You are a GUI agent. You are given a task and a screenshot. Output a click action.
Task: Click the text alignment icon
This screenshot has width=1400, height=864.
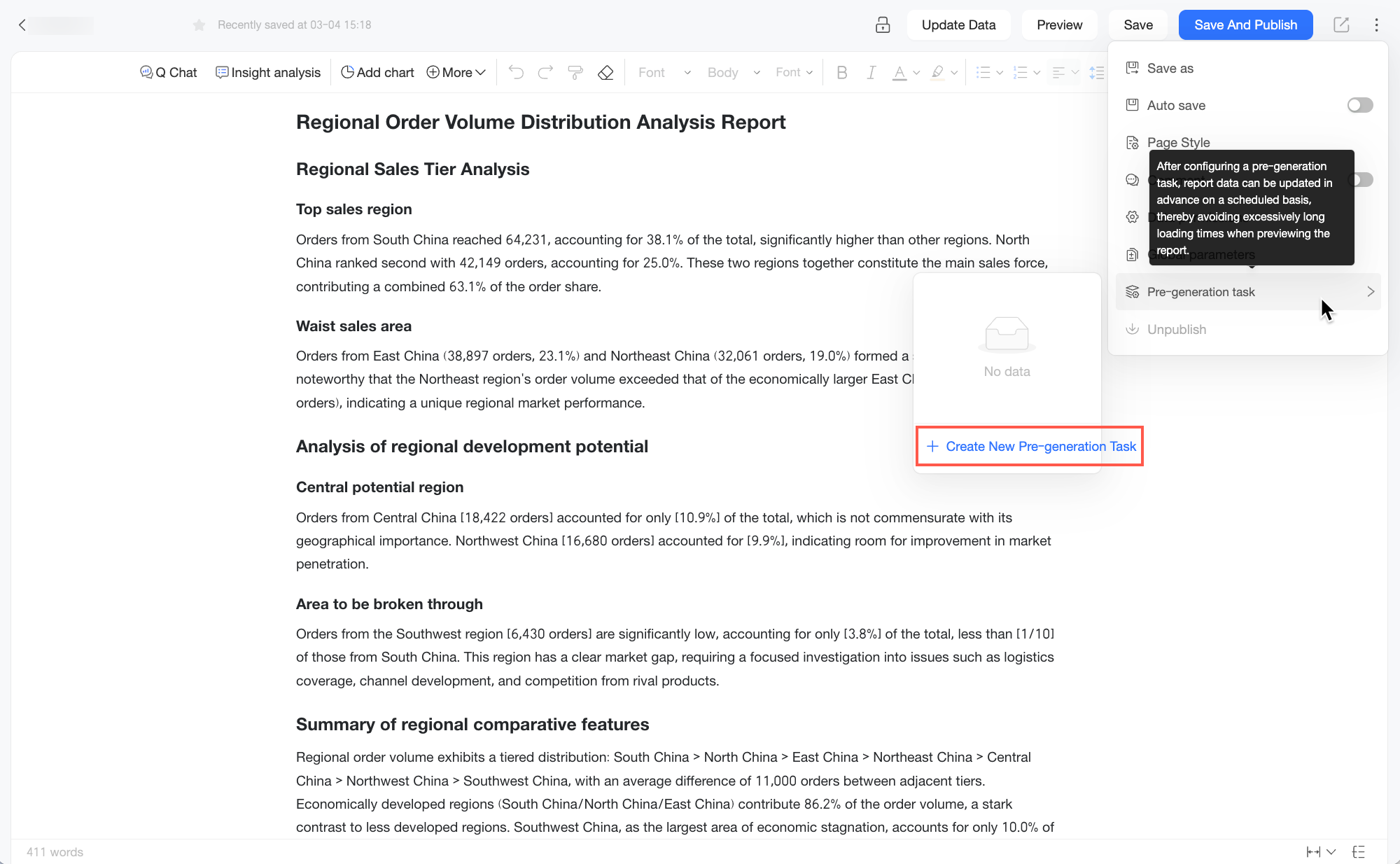click(x=1058, y=72)
